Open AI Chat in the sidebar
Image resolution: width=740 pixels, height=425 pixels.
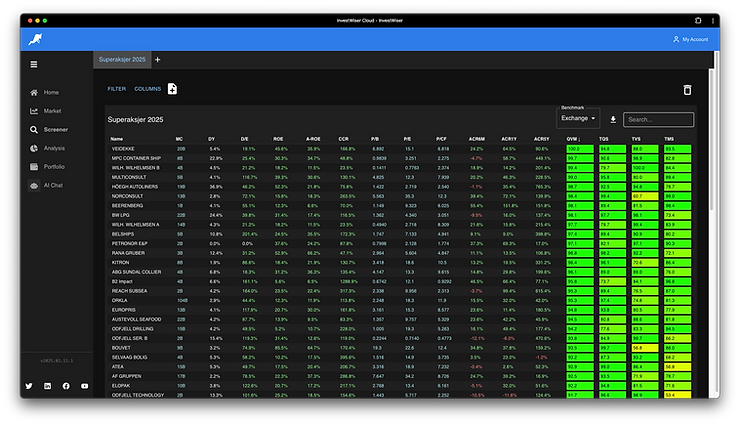click(x=53, y=185)
